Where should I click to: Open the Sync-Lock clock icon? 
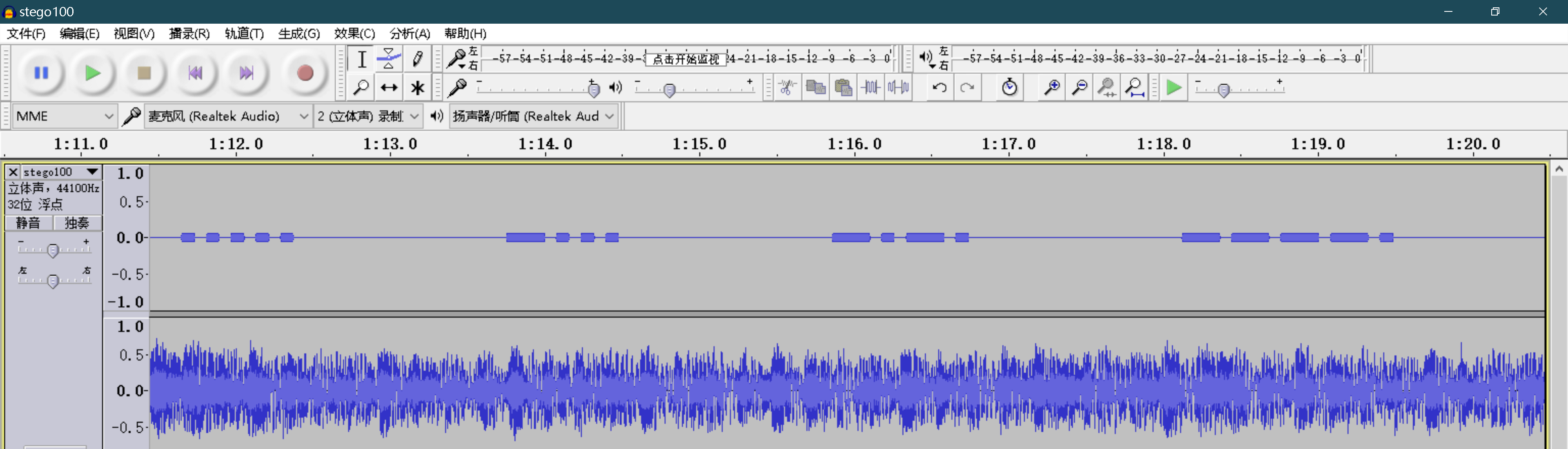point(1009,88)
